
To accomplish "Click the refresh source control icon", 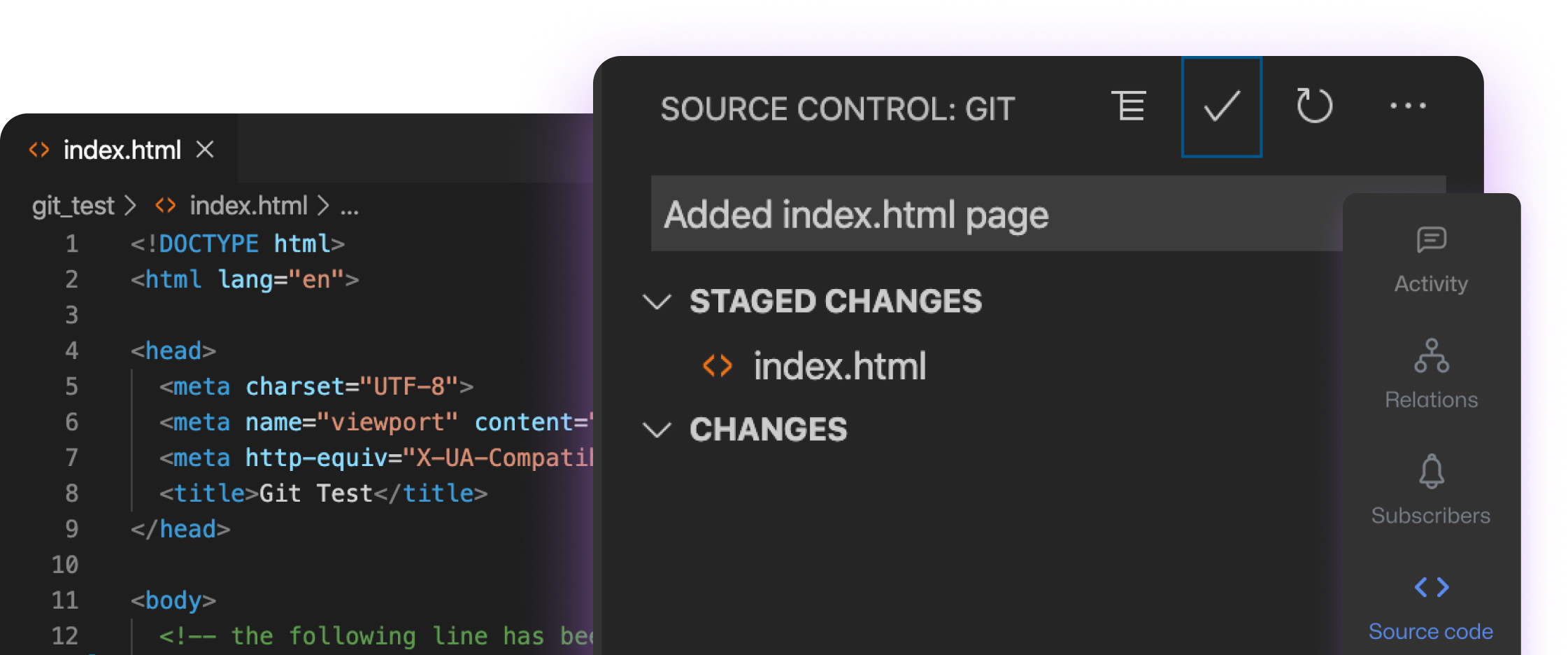I will click(x=1314, y=106).
